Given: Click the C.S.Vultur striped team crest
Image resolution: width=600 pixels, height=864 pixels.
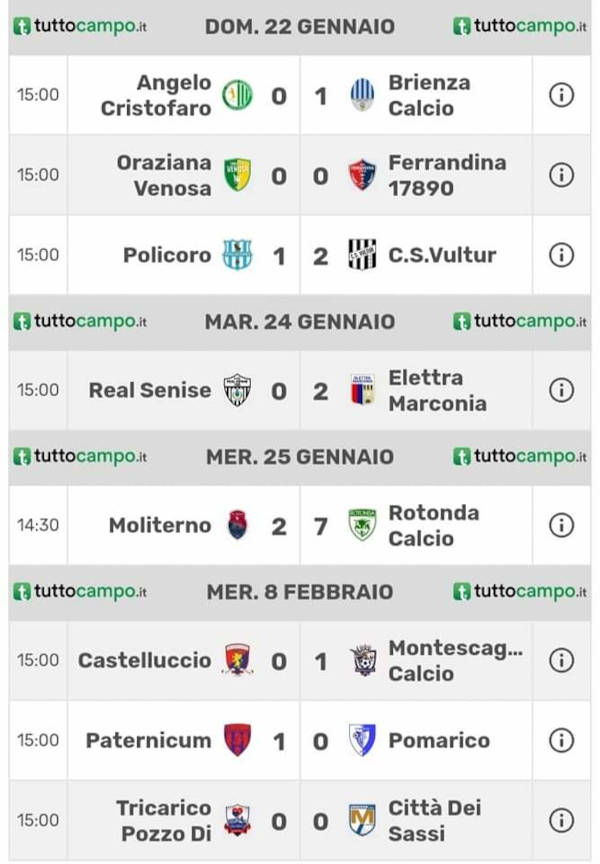Looking at the screenshot, I should [363, 255].
